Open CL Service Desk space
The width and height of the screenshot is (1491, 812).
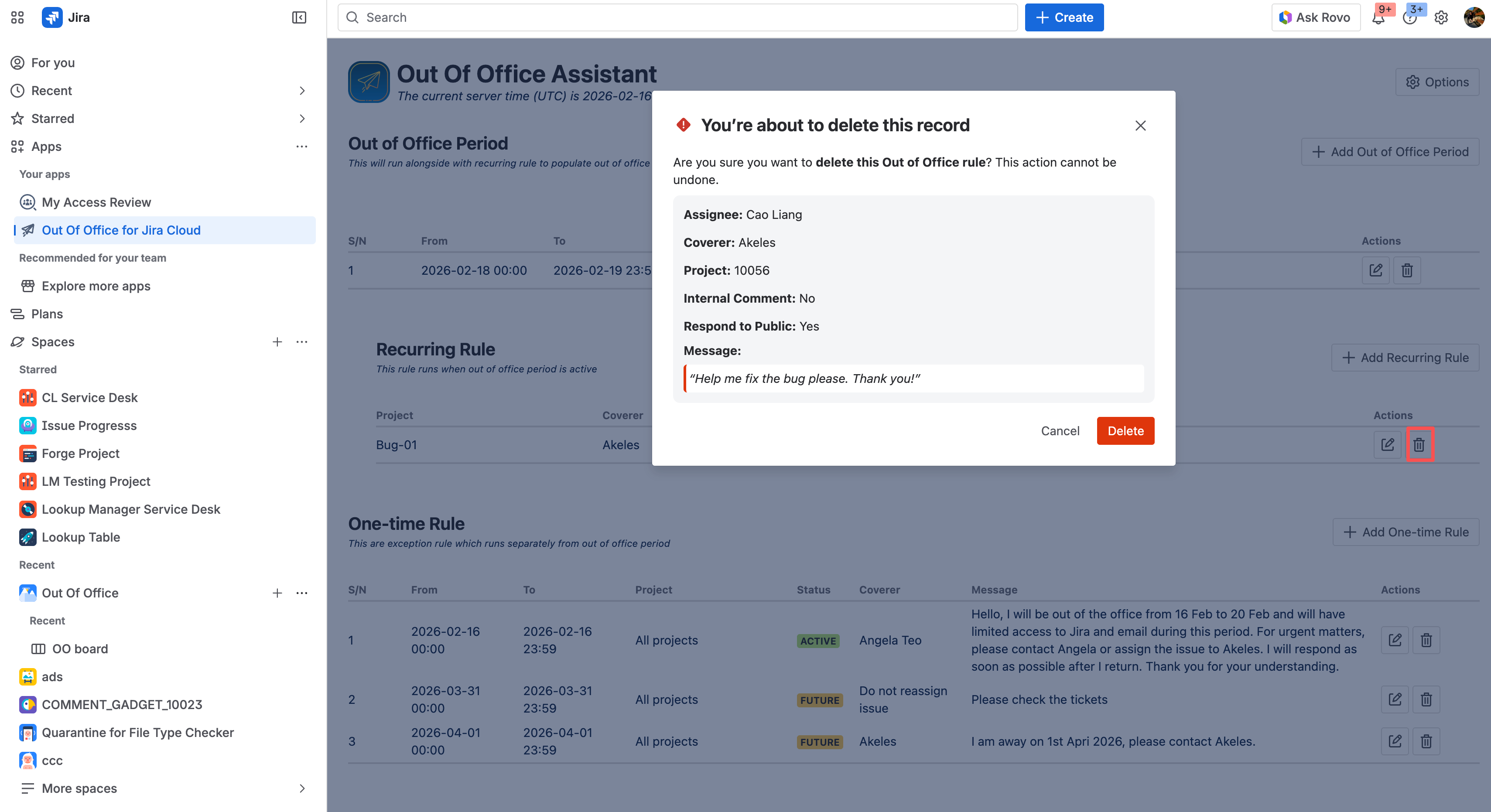(89, 398)
